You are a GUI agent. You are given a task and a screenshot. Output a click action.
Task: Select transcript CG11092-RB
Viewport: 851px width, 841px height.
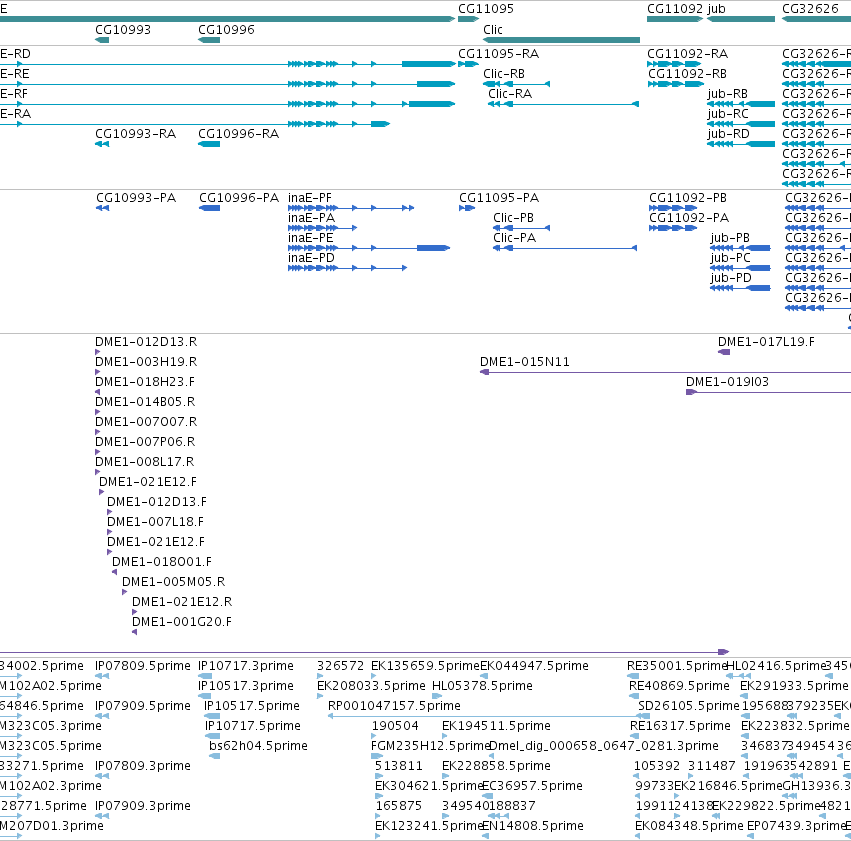(x=675, y=84)
